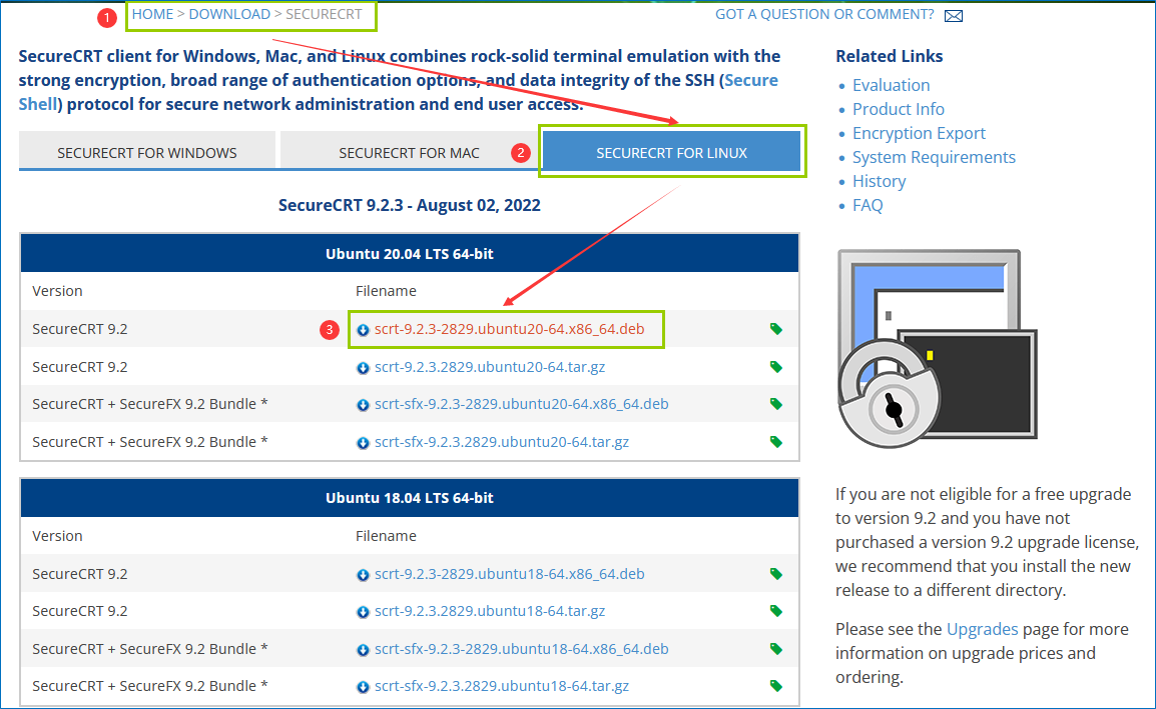Click SECURECRT text in the breadcrumb
This screenshot has width=1156, height=709.
tap(324, 14)
